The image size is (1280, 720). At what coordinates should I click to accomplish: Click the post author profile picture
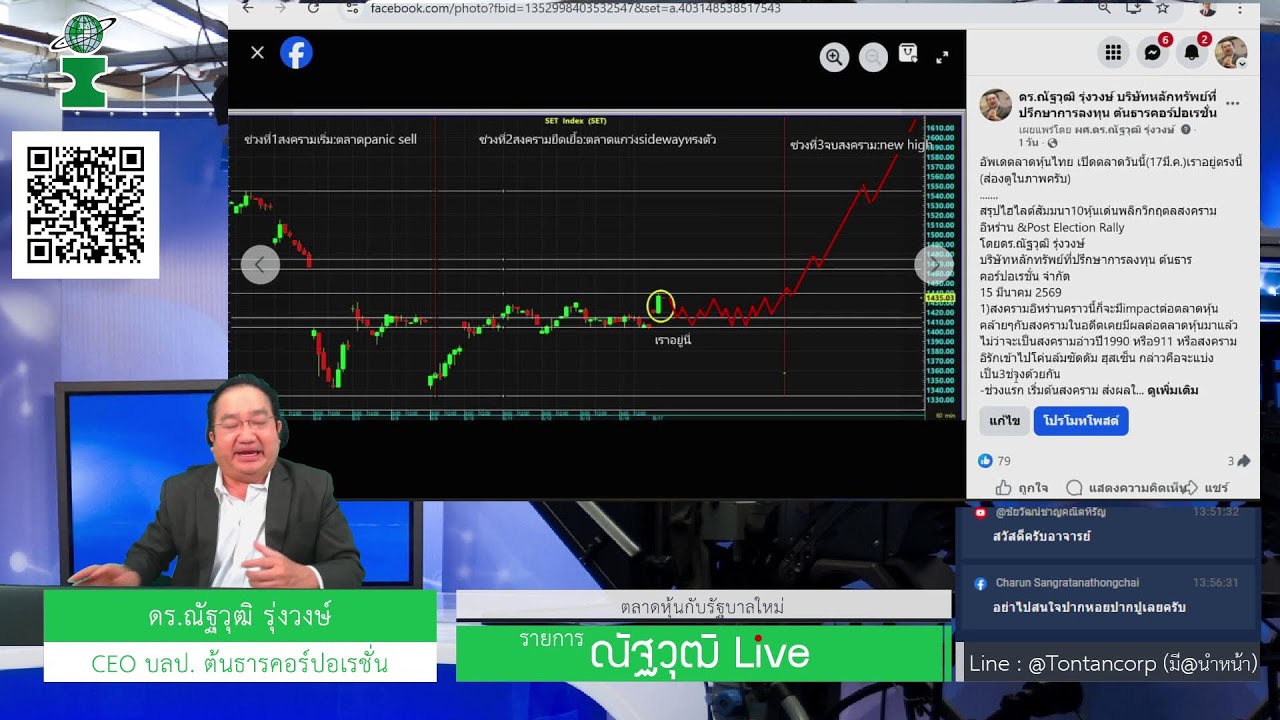[x=995, y=105]
